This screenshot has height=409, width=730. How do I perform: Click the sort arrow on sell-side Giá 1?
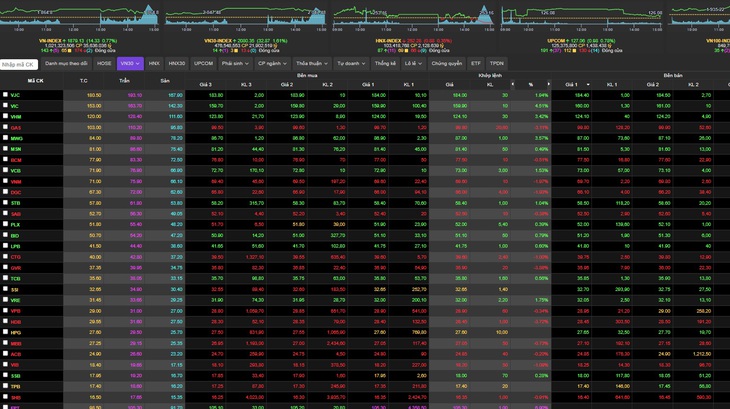click(x=588, y=85)
